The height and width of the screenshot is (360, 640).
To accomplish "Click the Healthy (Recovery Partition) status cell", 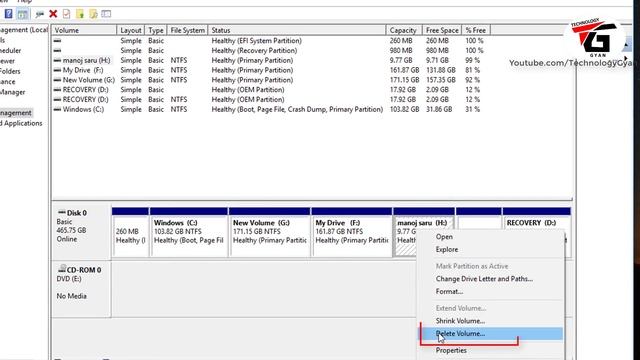I will point(254,51).
